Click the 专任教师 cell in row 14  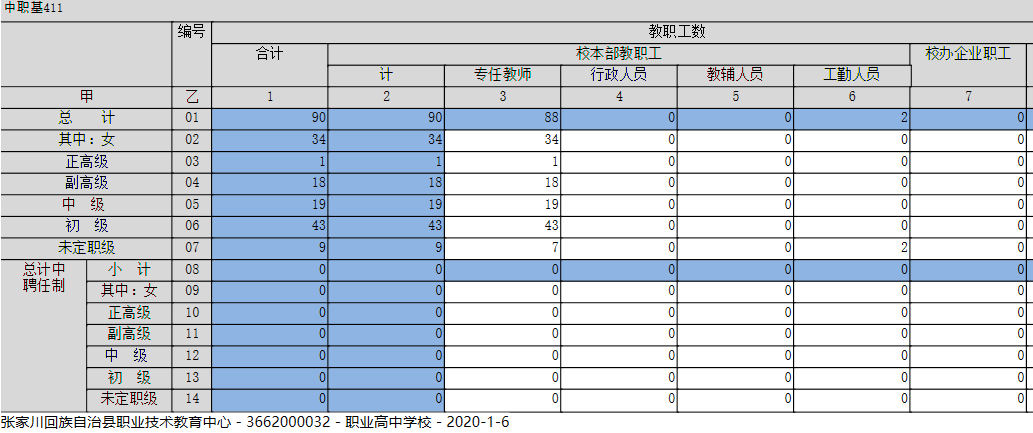(x=502, y=400)
